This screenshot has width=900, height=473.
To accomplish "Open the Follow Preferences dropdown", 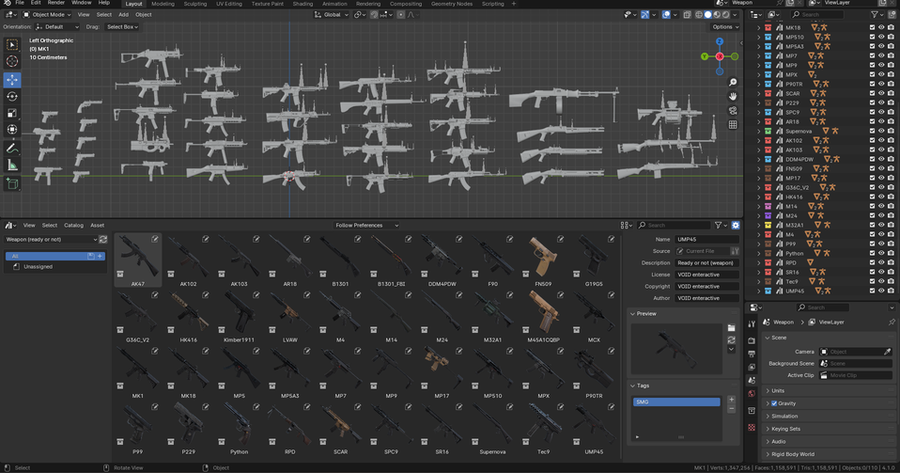I will click(x=366, y=225).
